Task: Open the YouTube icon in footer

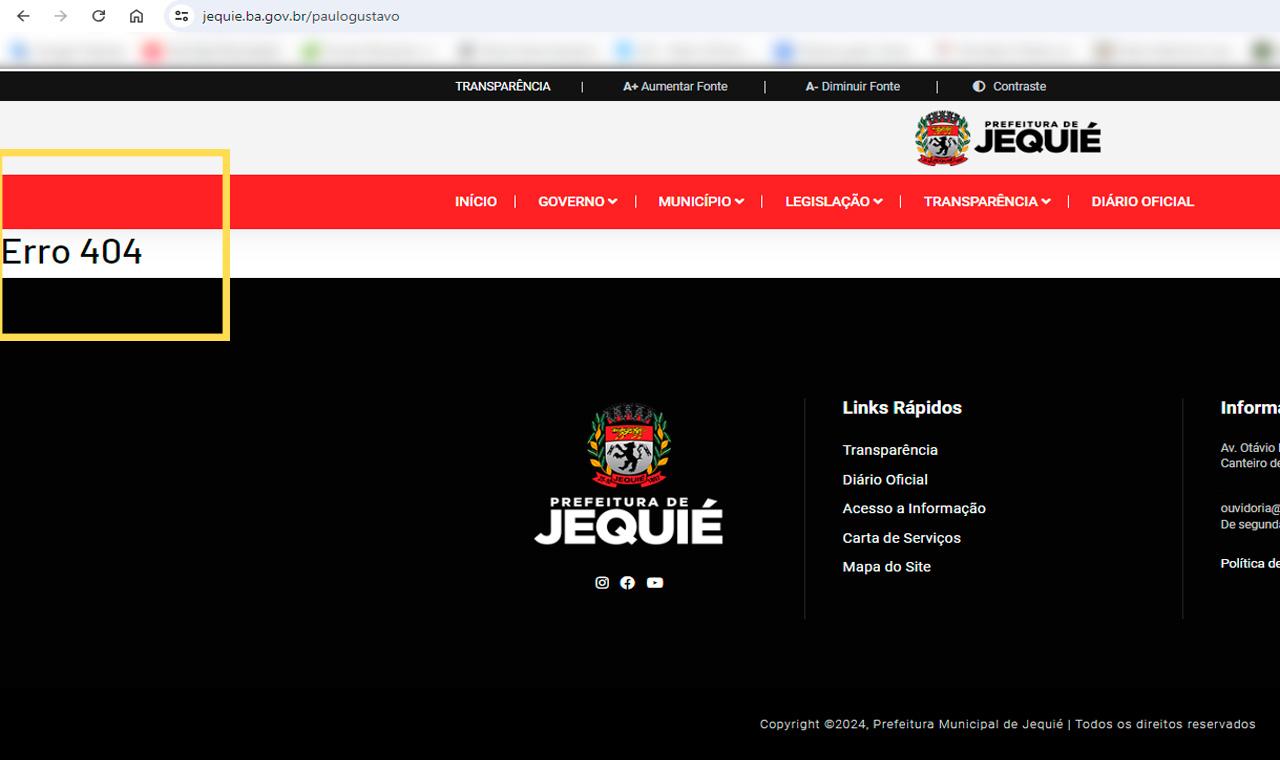Action: click(655, 583)
